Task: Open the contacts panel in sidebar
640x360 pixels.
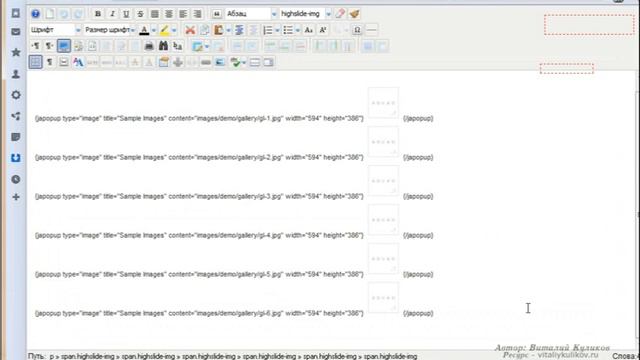Action: pyautogui.click(x=16, y=74)
